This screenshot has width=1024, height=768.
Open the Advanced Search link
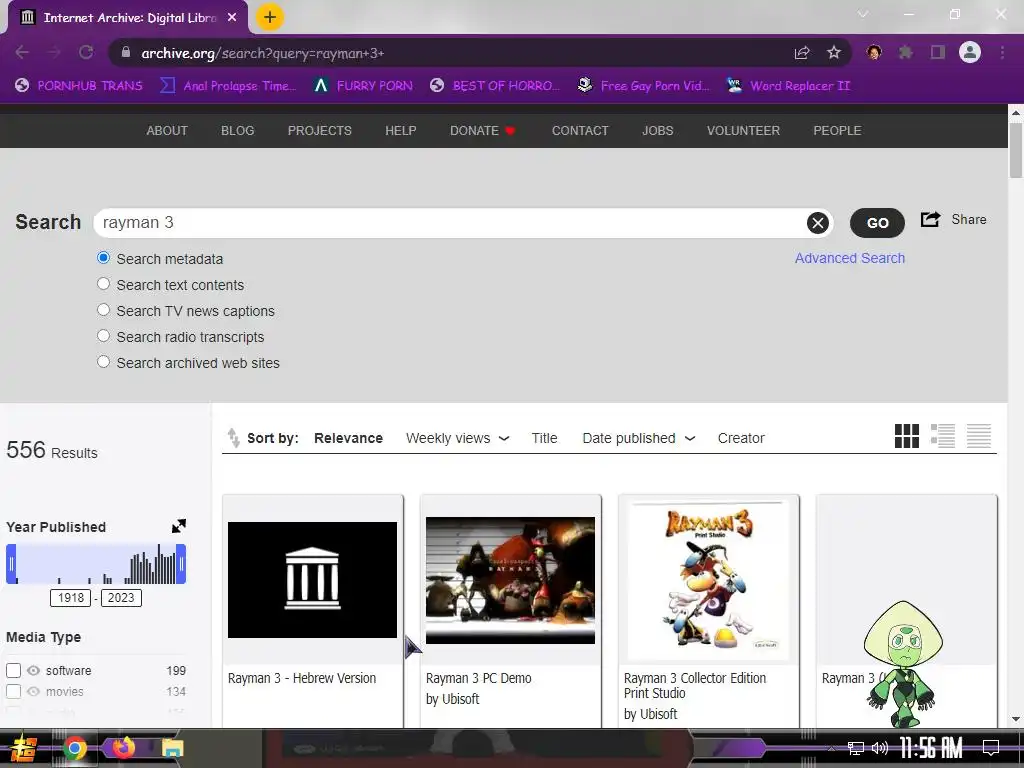pyautogui.click(x=850, y=258)
